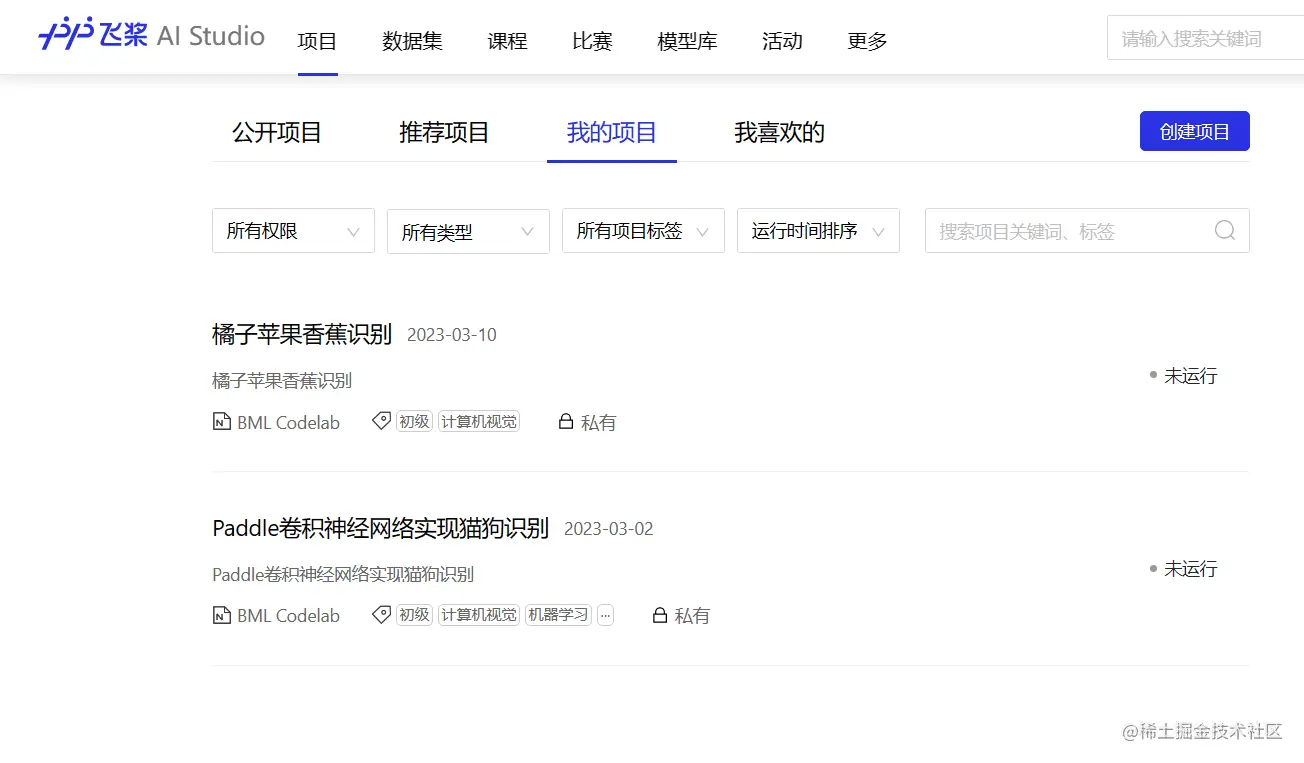
Task: Click the 计算机视觉 tag in 橘子苹果香蕉识别 row
Action: tap(479, 422)
